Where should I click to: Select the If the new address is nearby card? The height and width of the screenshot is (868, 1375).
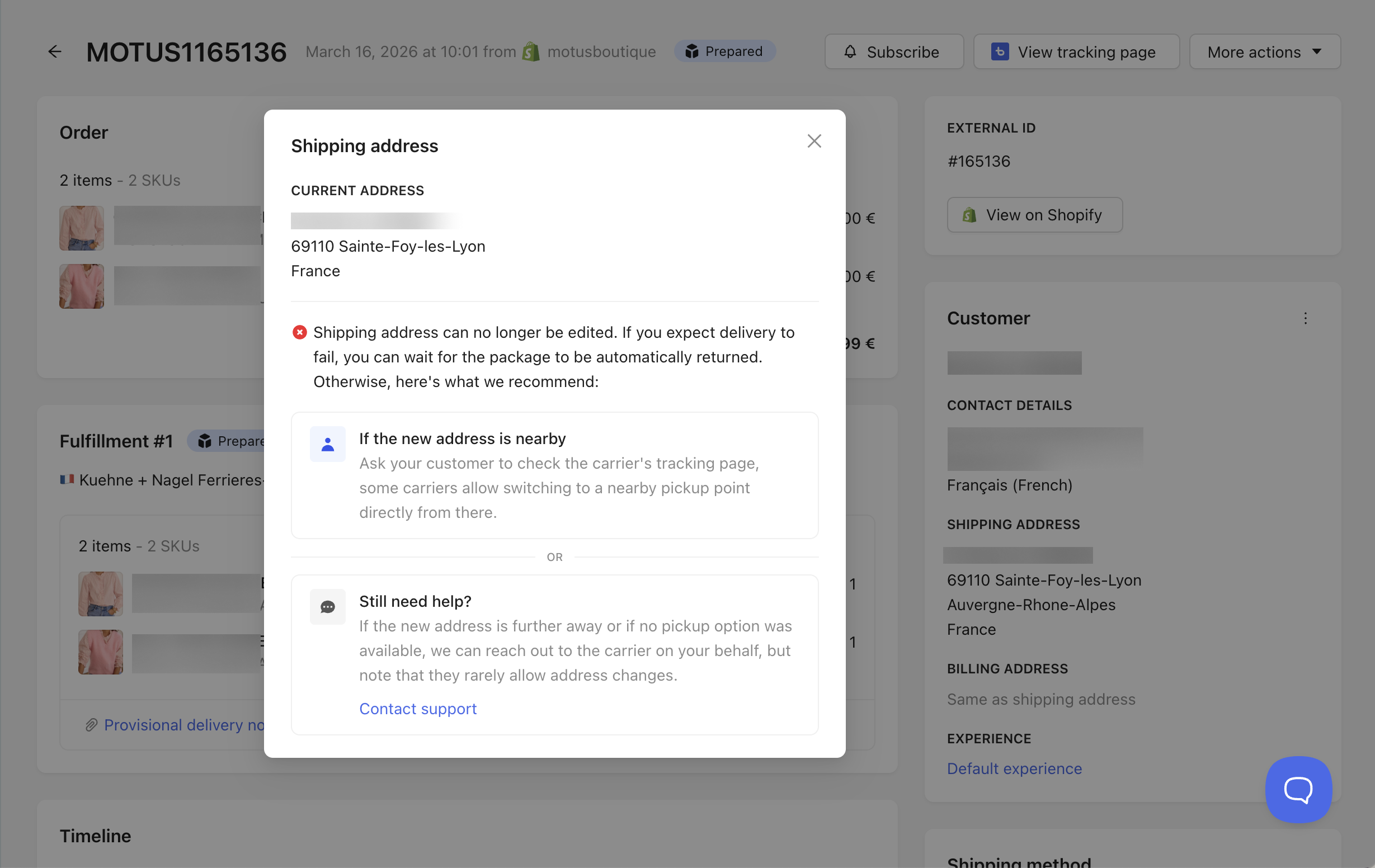point(554,475)
